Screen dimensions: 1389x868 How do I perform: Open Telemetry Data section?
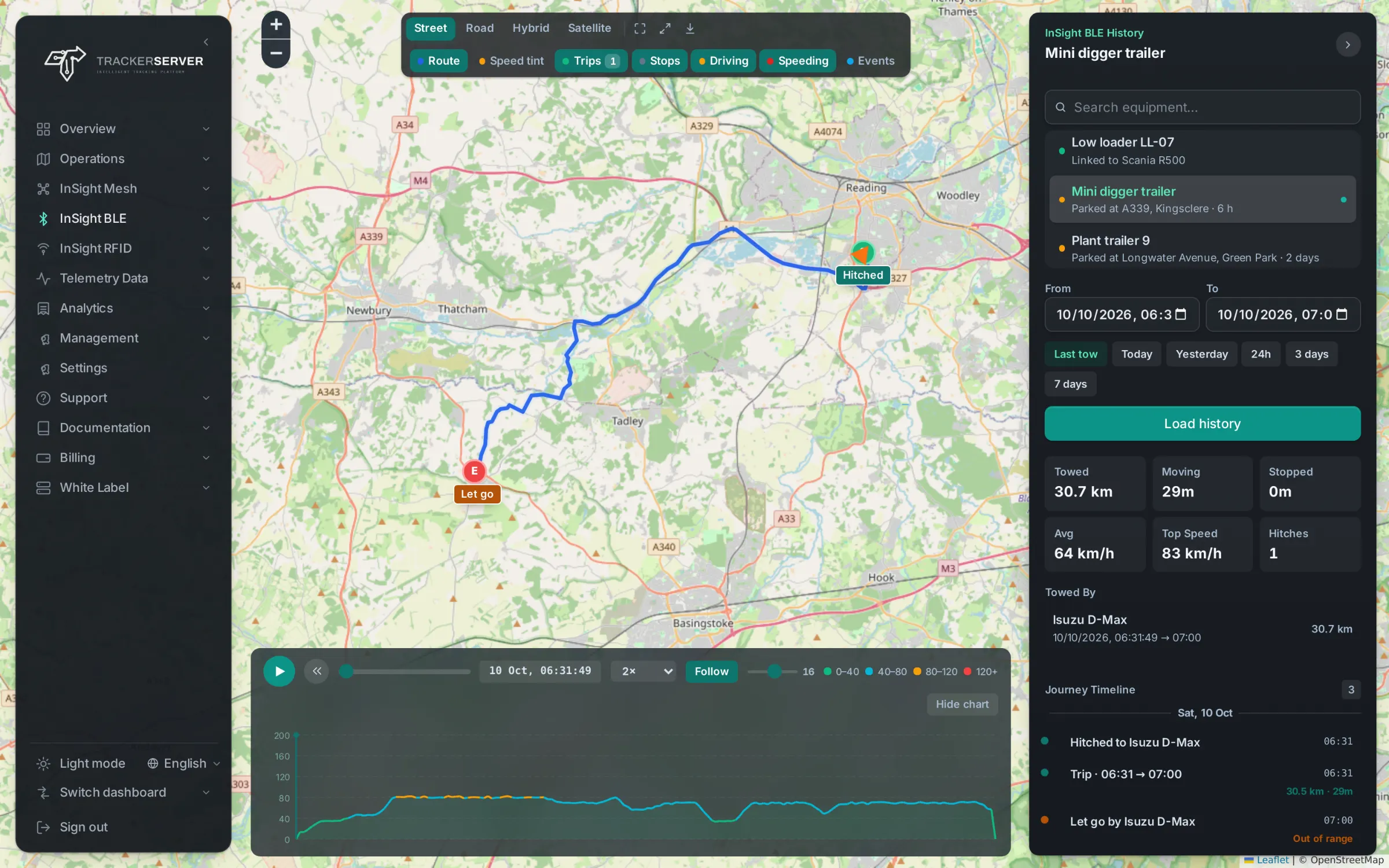123,278
